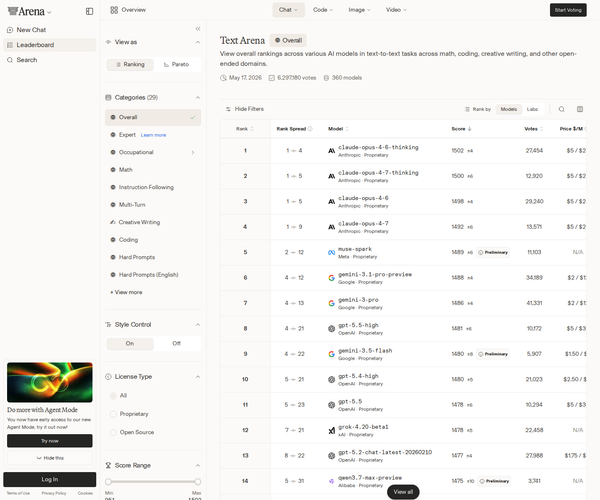Click Start Voting button
The width and height of the screenshot is (600, 500).
[568, 10]
